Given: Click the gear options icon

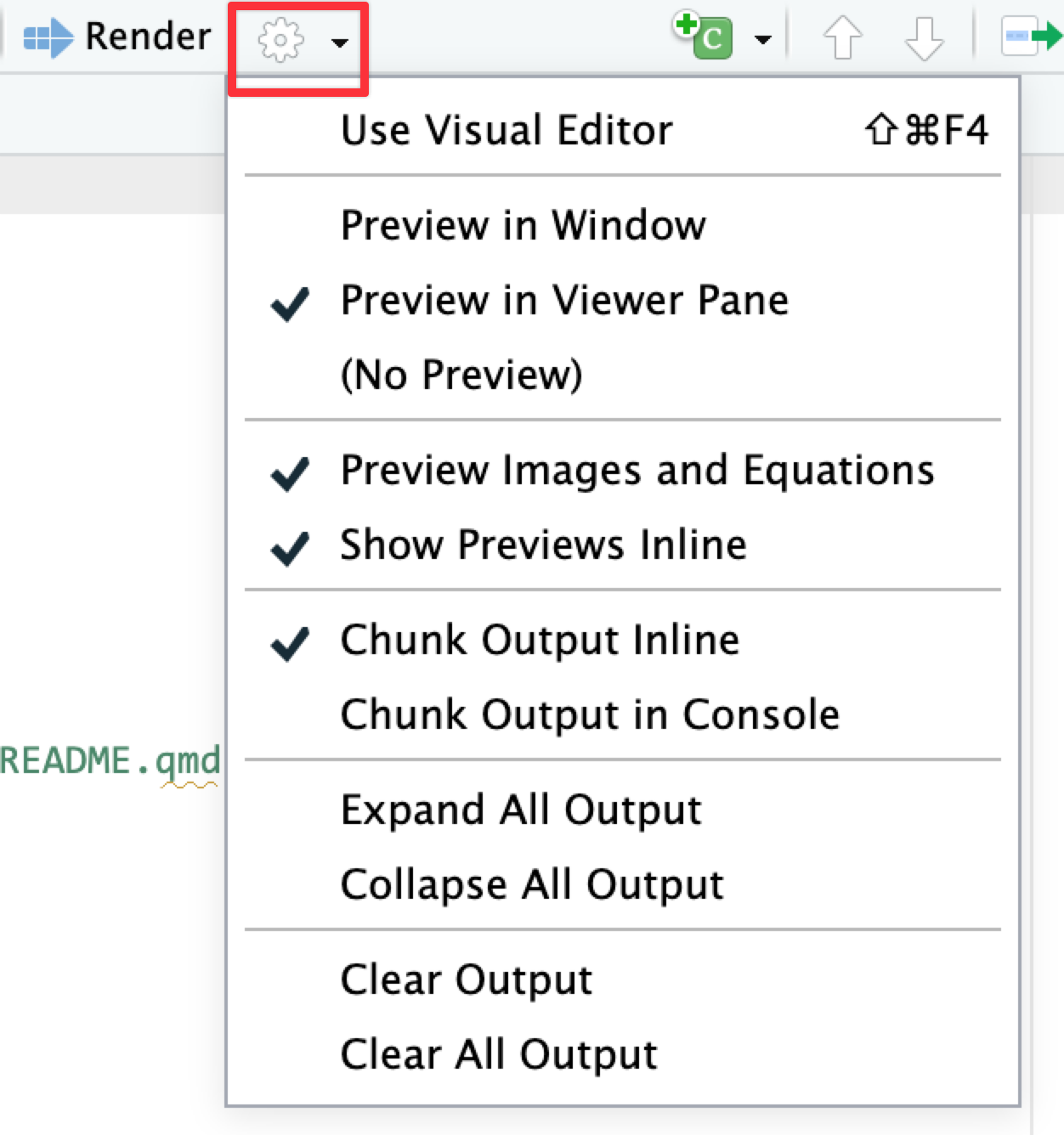Looking at the screenshot, I should [280, 40].
